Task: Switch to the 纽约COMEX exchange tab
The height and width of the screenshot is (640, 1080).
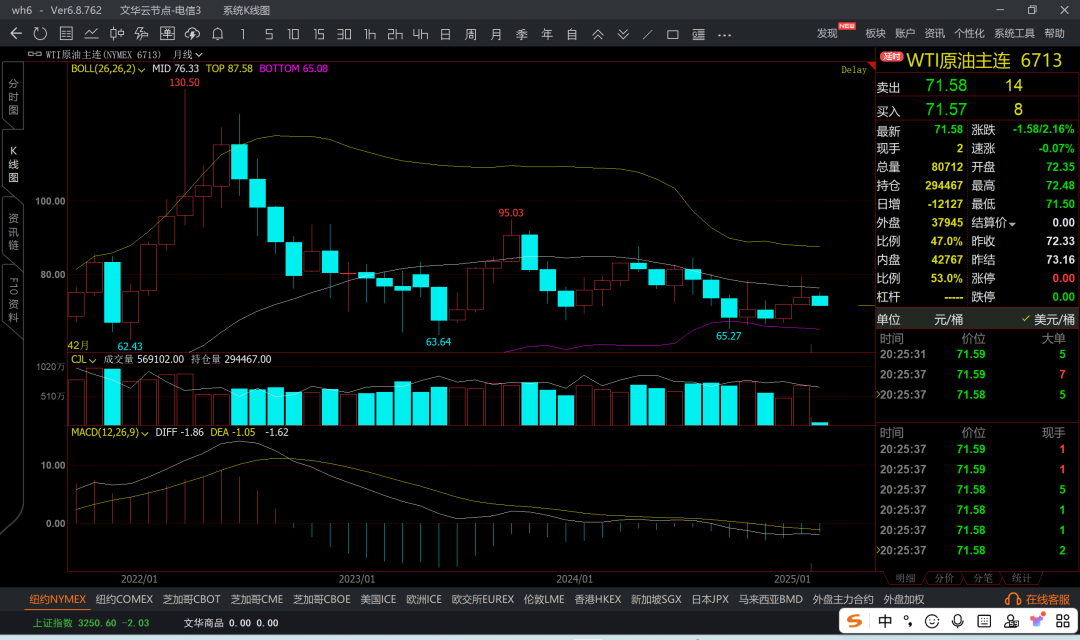Action: [124, 599]
